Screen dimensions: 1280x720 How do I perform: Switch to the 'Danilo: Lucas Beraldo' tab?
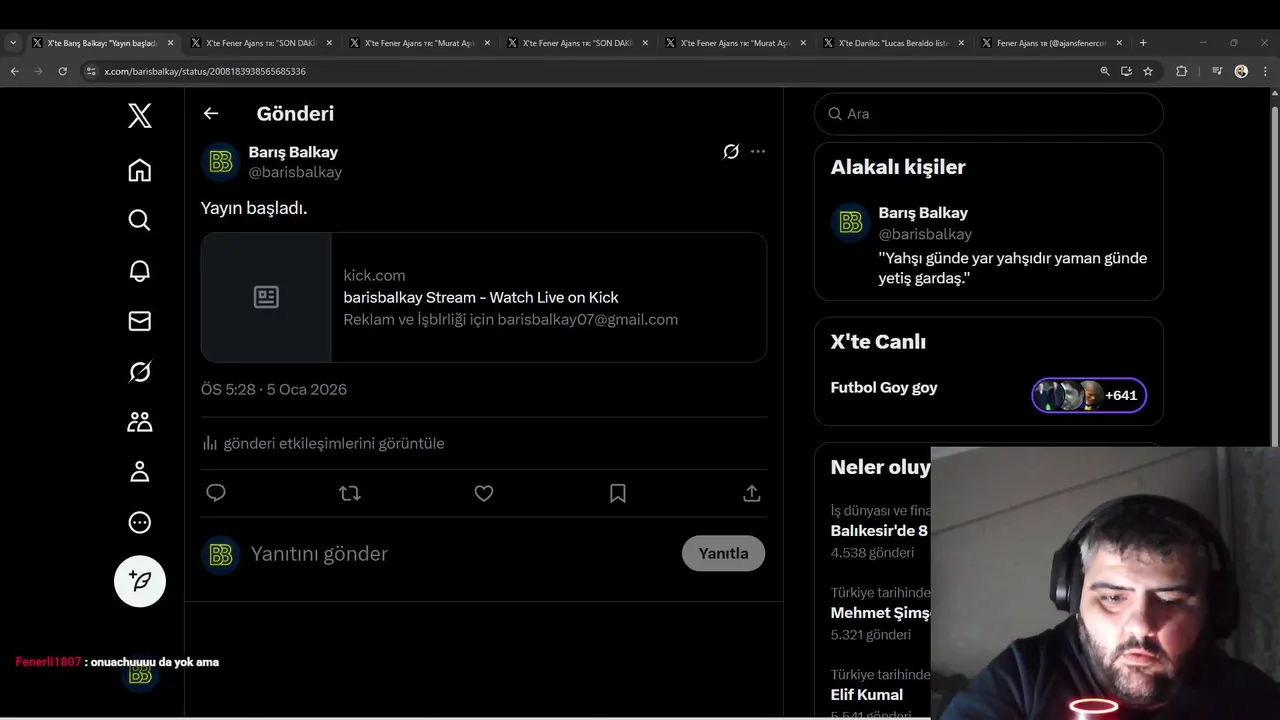(x=894, y=43)
